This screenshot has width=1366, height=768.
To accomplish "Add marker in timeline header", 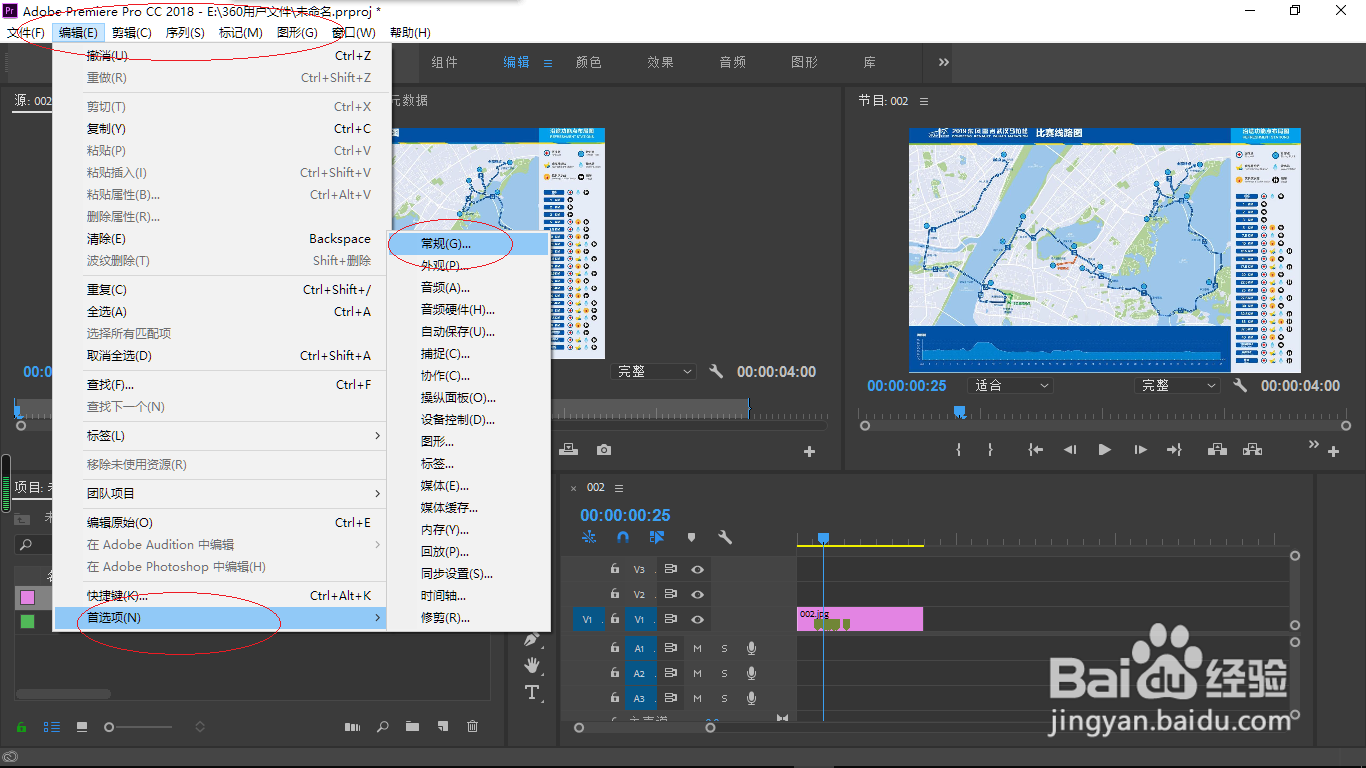I will point(691,537).
